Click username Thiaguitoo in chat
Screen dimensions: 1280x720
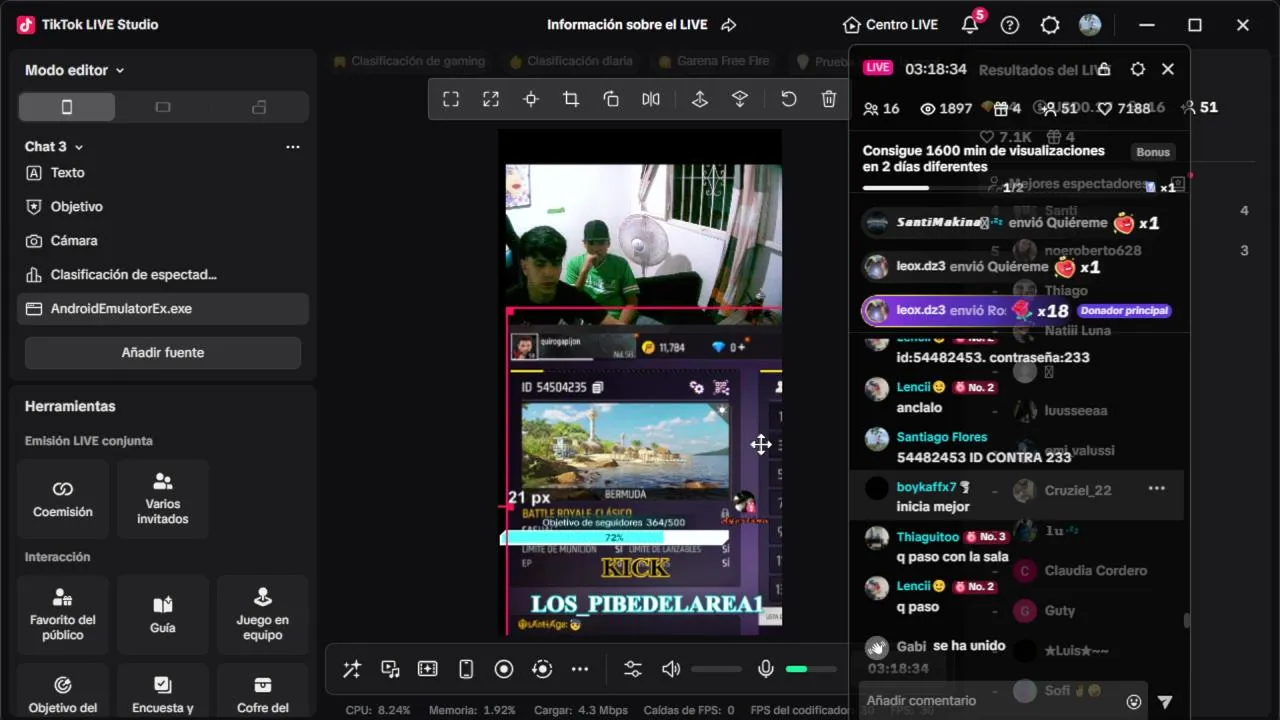click(x=928, y=537)
